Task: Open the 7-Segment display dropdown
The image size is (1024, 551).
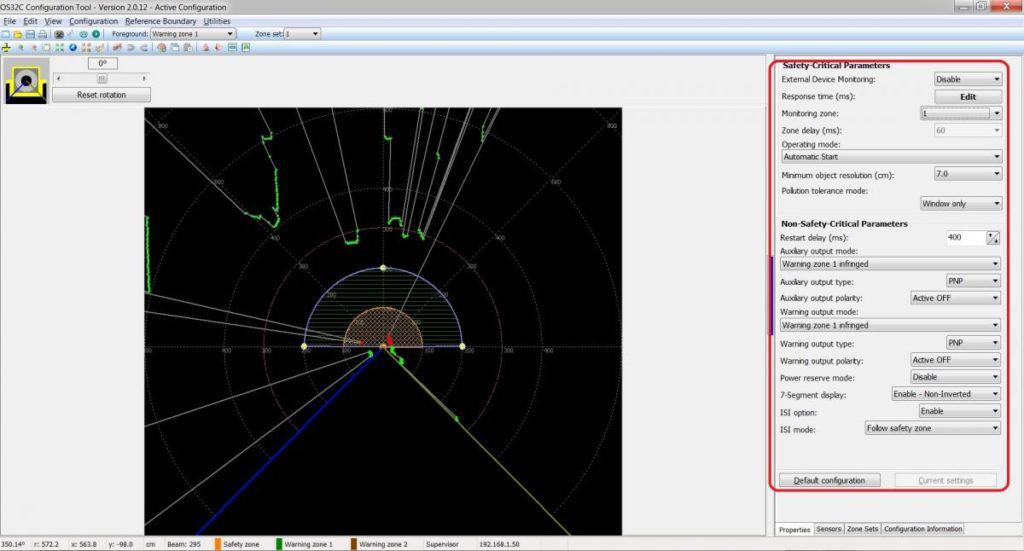Action: [946, 394]
